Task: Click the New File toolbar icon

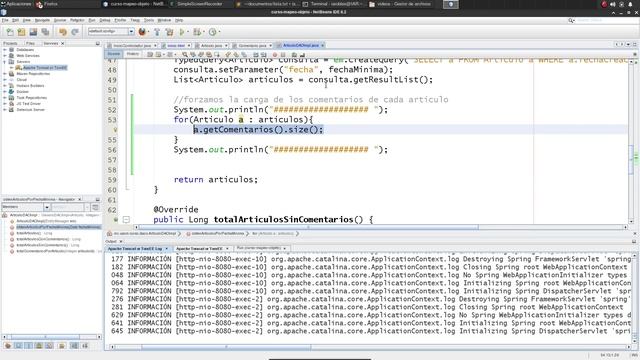Action: point(10,32)
